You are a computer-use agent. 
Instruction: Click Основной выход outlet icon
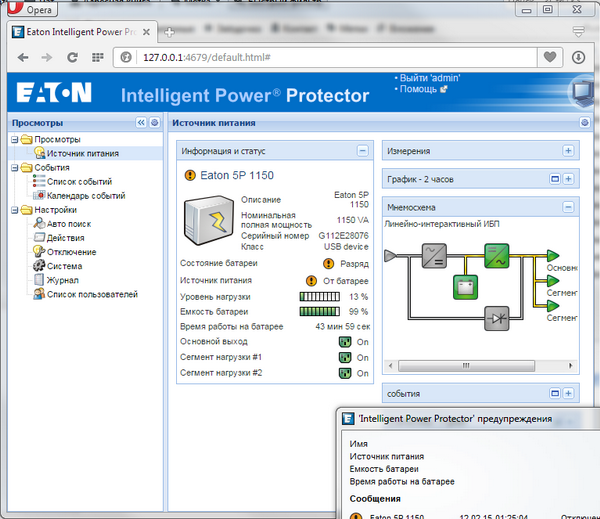pos(345,342)
